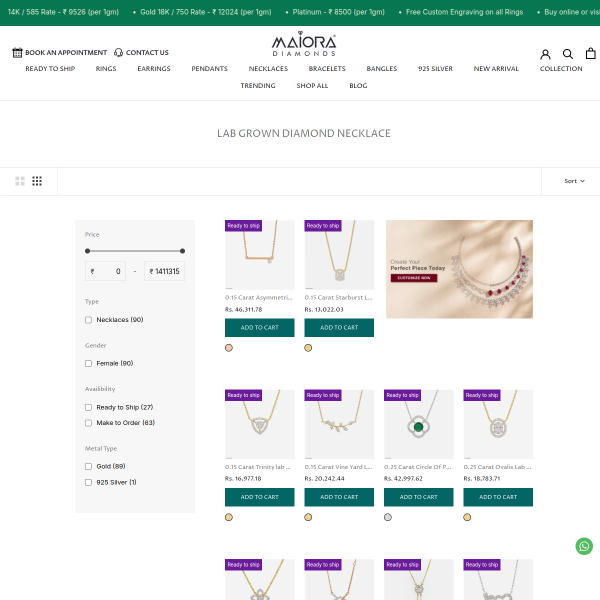Open the 0.25 Carat Circle Of P... thumbnail
The width and height of the screenshot is (600, 600).
tap(419, 424)
